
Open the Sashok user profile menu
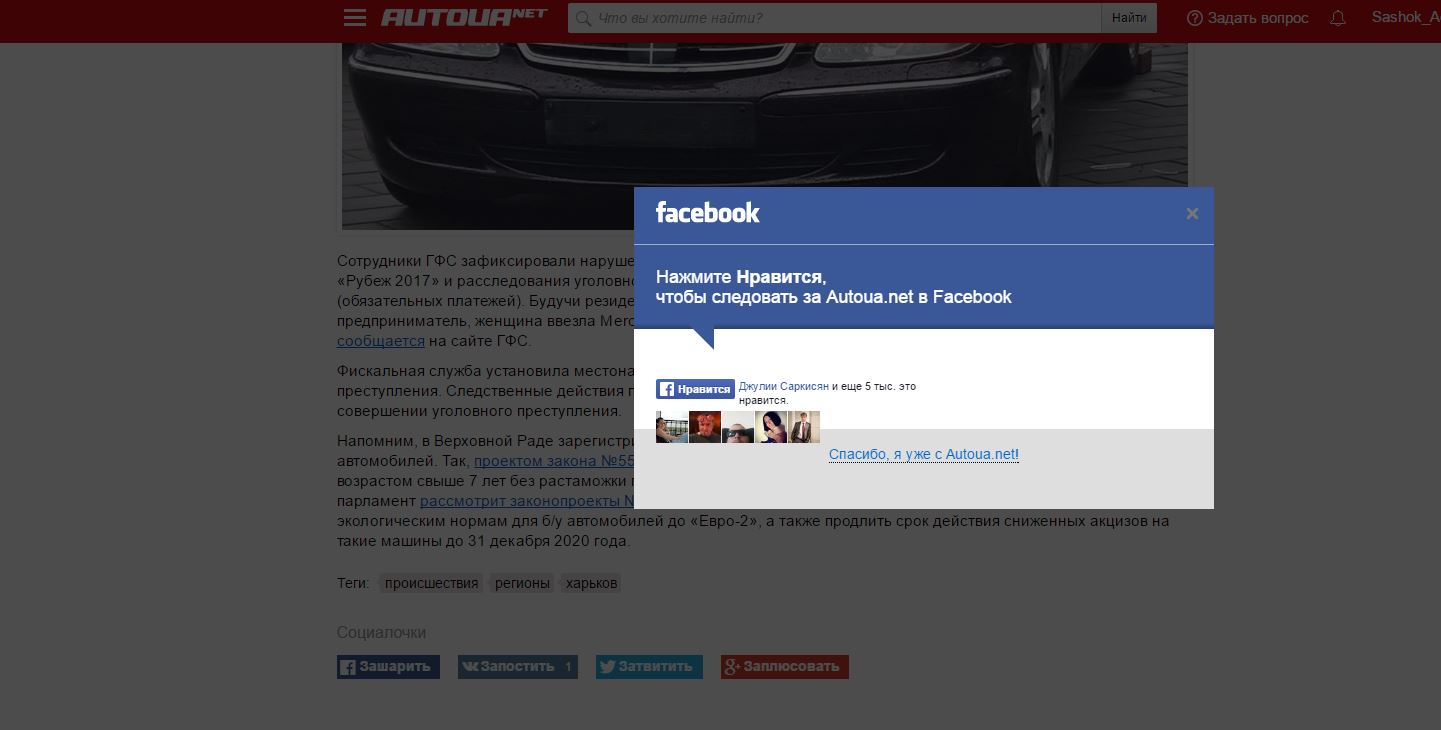coord(1405,17)
